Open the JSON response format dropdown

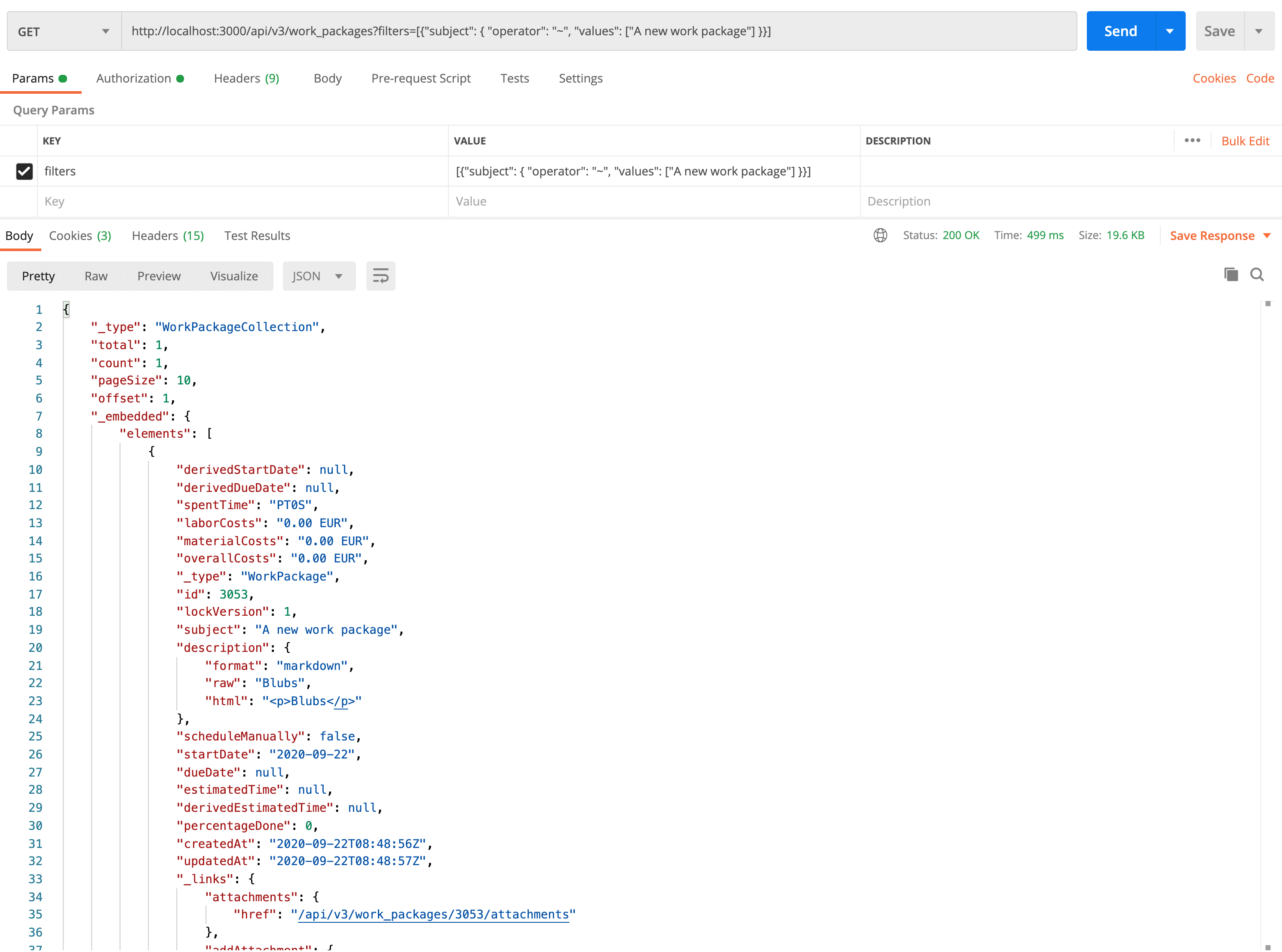[x=319, y=276]
